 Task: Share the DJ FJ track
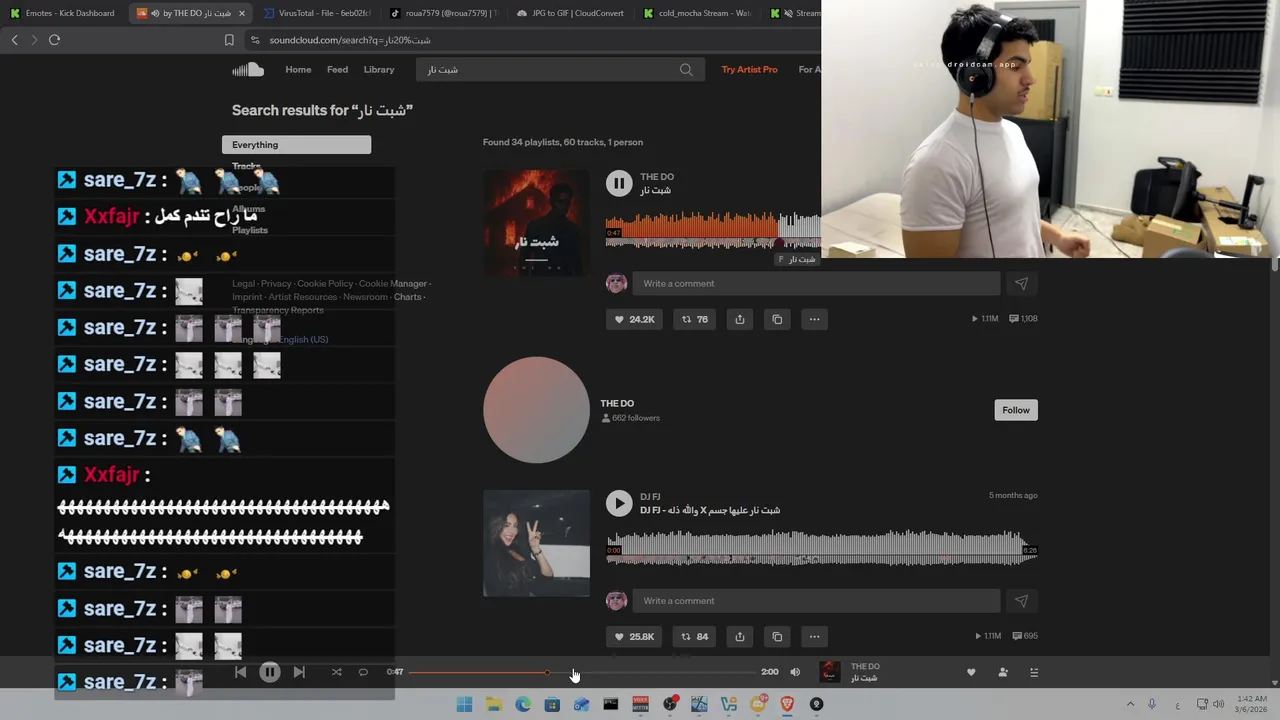(x=740, y=636)
